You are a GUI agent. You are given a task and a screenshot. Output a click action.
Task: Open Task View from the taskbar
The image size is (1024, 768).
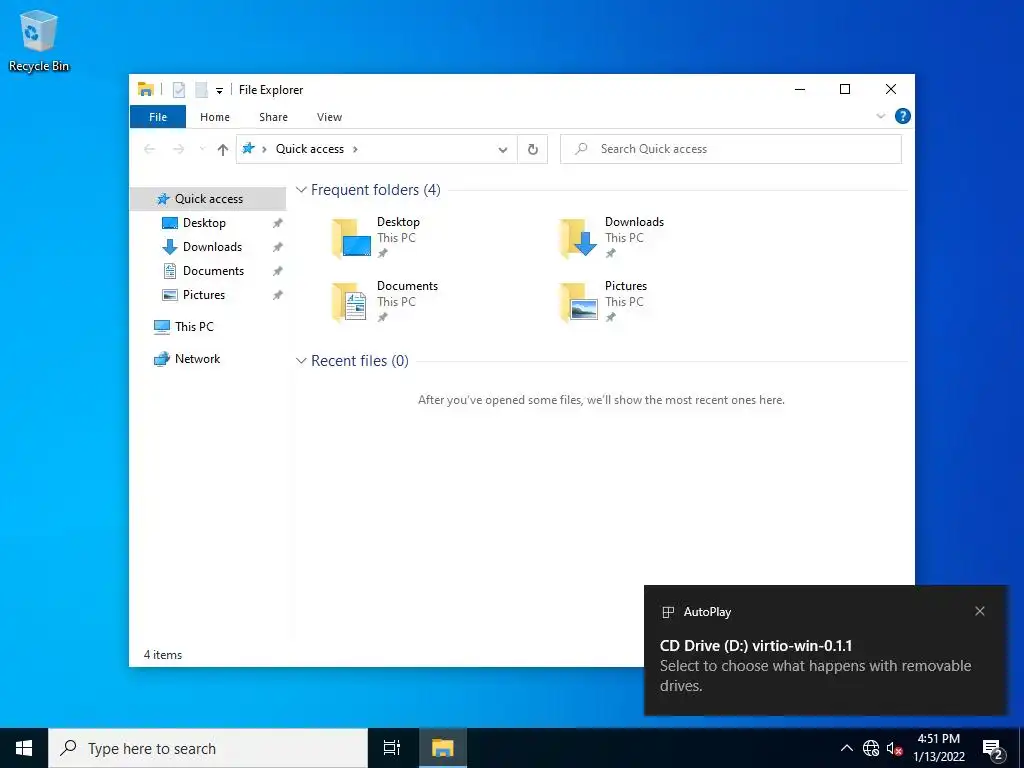[x=392, y=748]
